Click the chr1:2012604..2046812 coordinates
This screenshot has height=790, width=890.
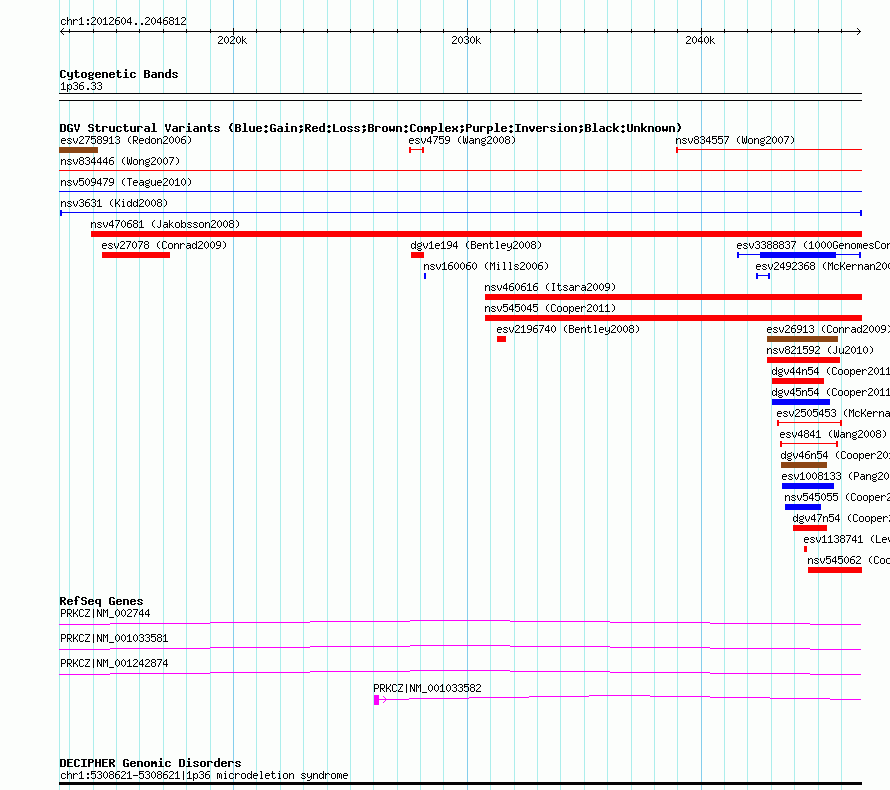pyautogui.click(x=123, y=22)
